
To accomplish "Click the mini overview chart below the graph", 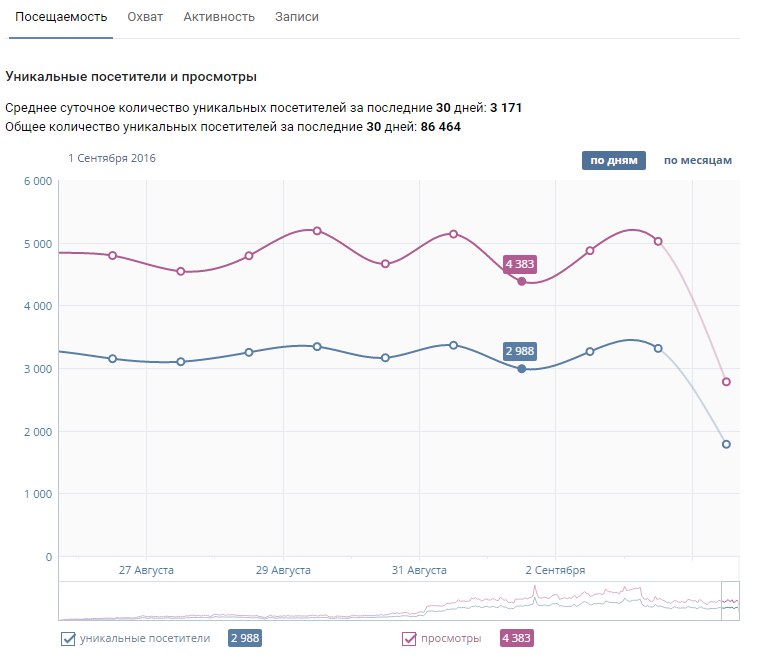I will click(390, 601).
